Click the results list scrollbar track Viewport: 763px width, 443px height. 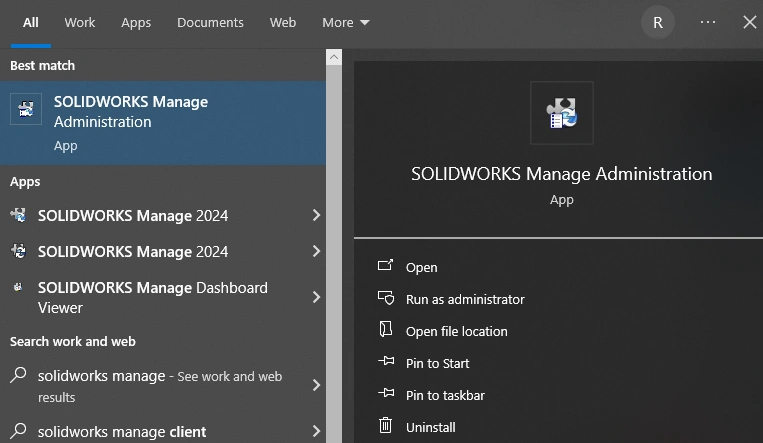[334, 253]
